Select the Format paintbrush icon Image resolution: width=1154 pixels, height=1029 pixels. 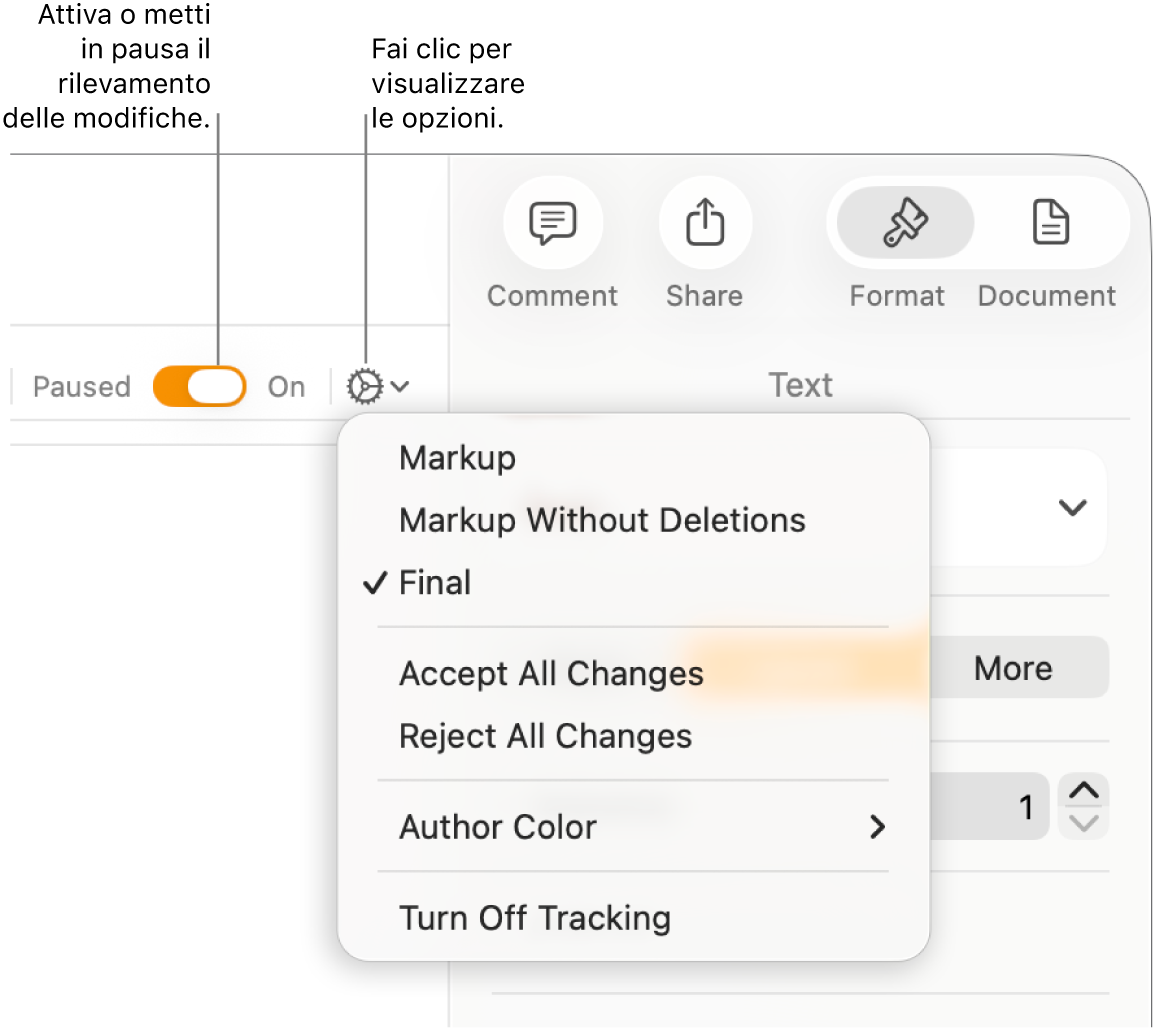[x=904, y=222]
